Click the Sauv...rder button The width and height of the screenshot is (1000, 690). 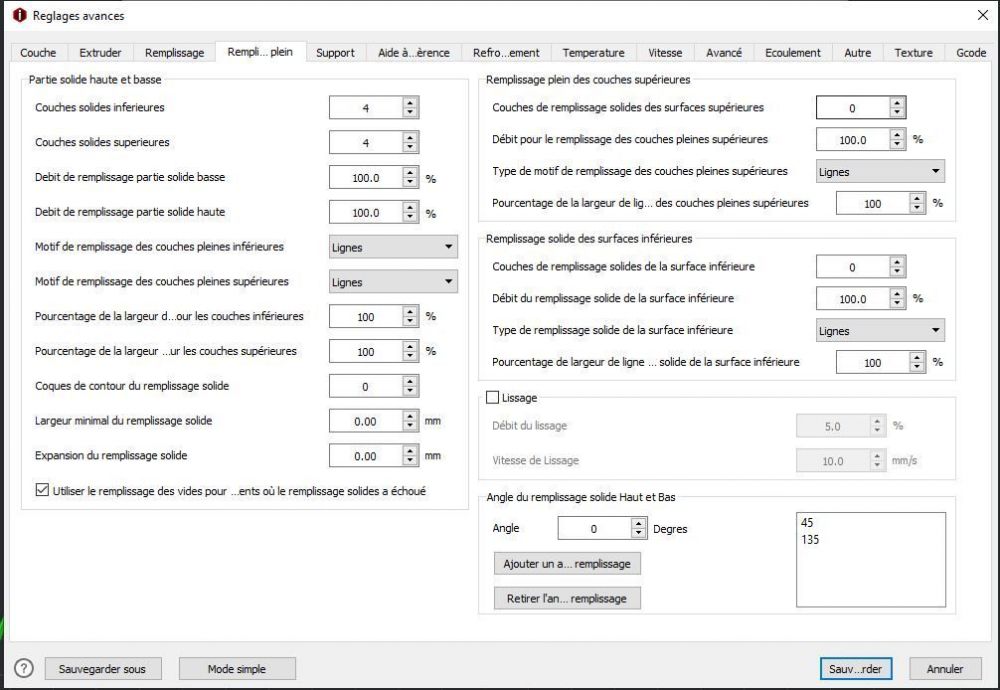pos(855,668)
